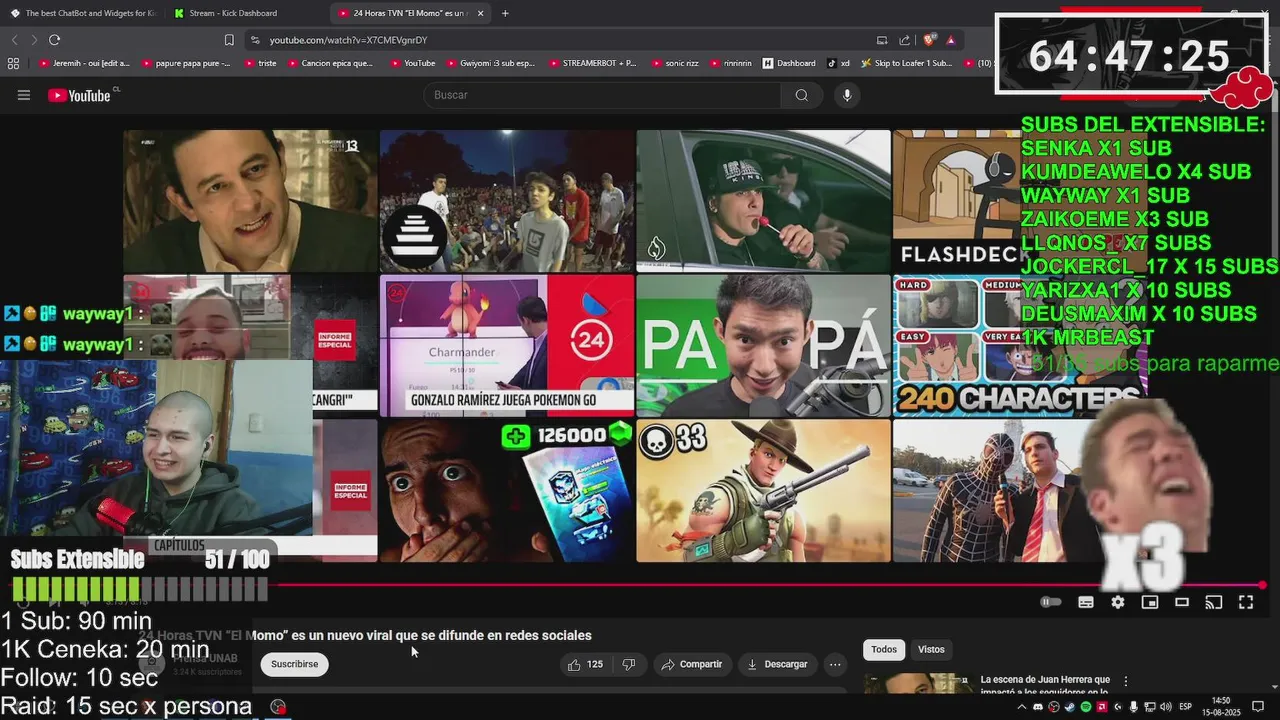Image resolution: width=1280 pixels, height=720 pixels.
Task: Click the Descargar download button
Action: (x=777, y=664)
